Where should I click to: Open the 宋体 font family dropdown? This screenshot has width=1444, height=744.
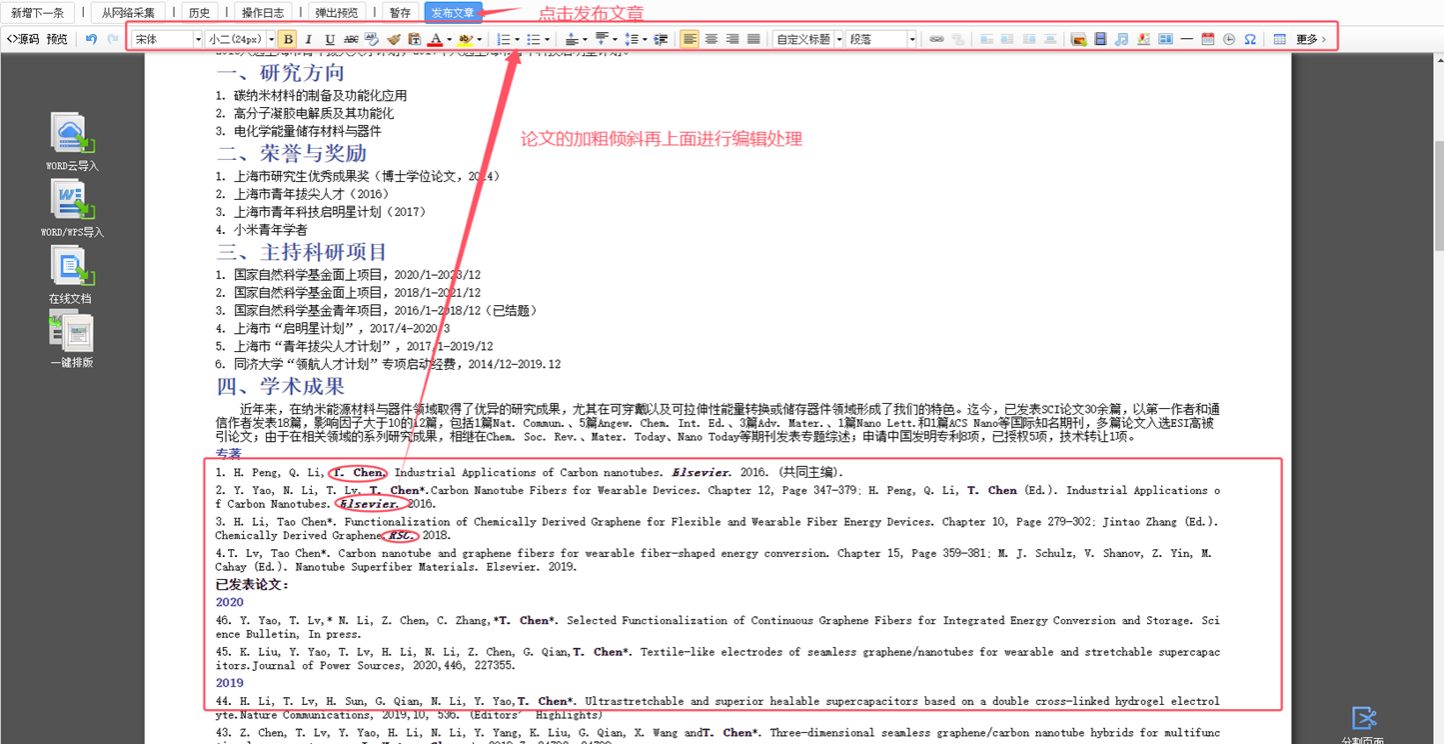coord(167,39)
